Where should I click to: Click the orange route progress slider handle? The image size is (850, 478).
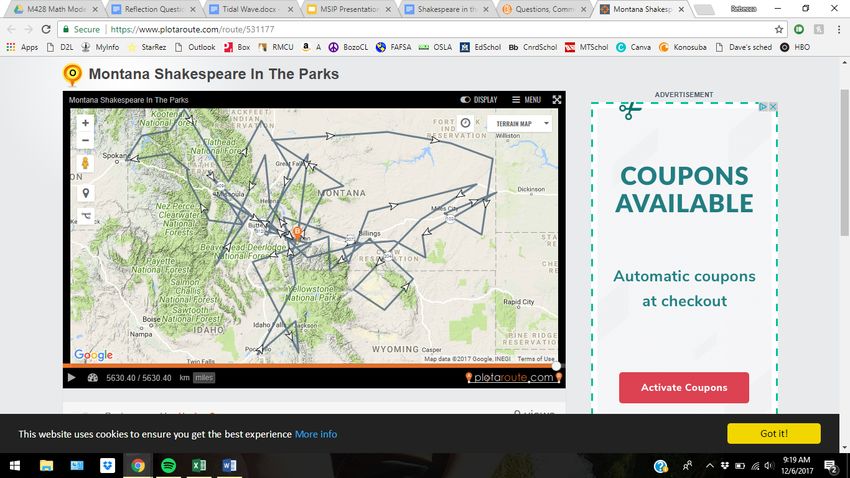pos(556,366)
